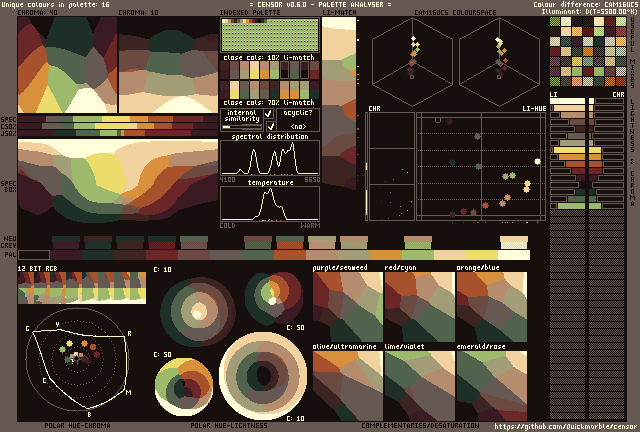Screen dimensions: 640x432
Task: Click the 'CS0%' row label
Action: click(x=9, y=127)
